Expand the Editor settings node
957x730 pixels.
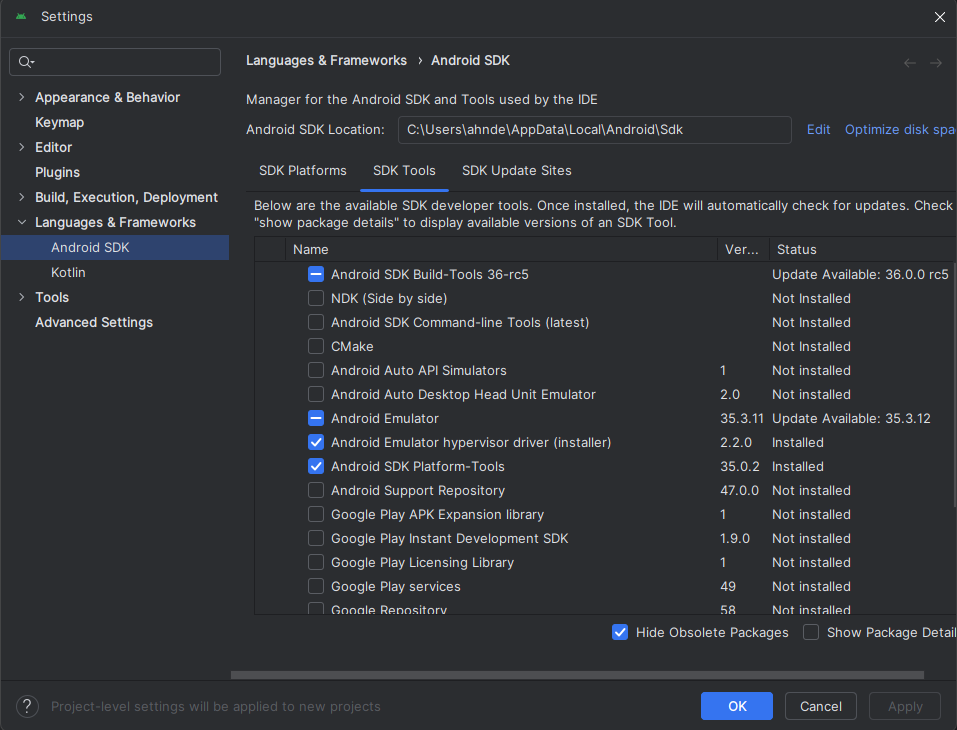point(21,147)
